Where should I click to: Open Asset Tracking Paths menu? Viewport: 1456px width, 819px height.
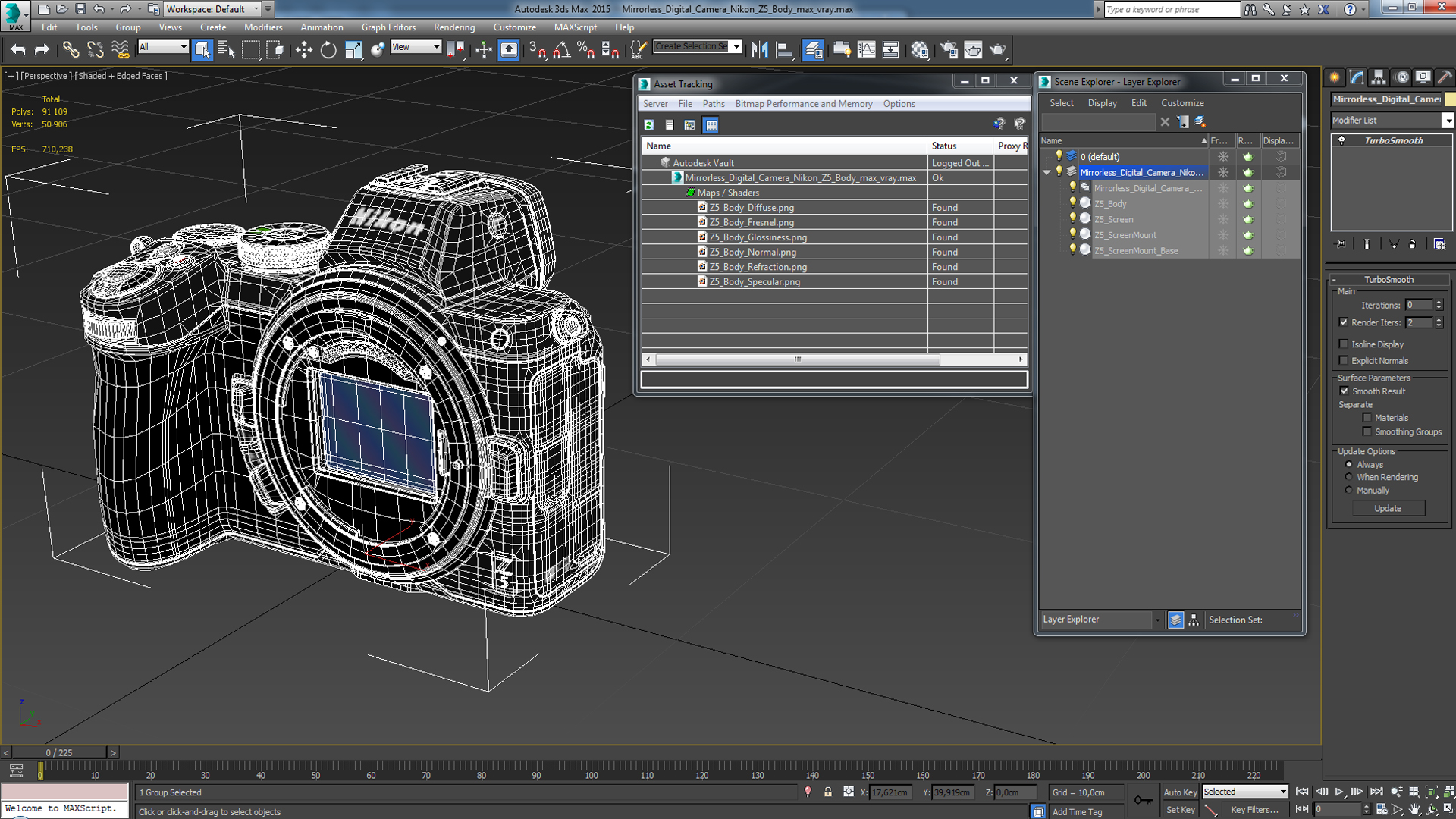713,104
